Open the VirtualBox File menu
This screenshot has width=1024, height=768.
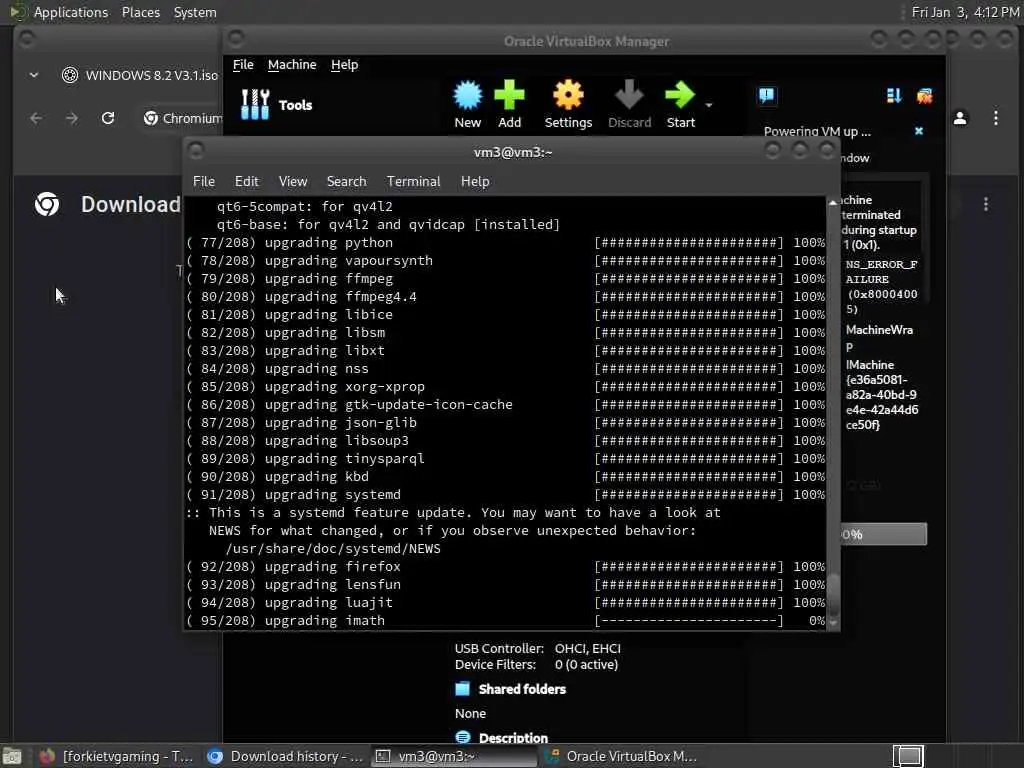[x=243, y=65]
